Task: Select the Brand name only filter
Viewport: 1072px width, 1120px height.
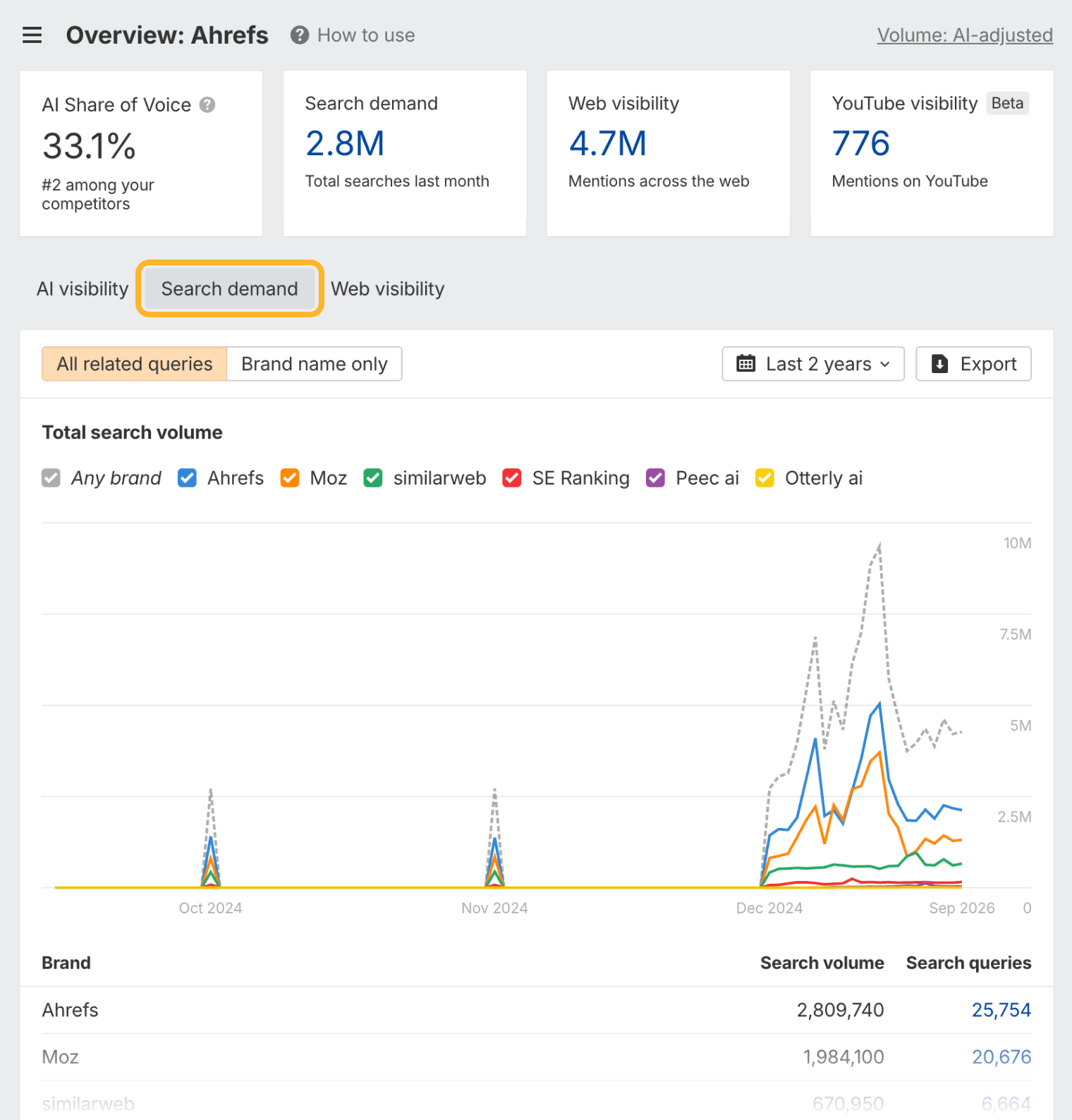Action: tap(315, 364)
